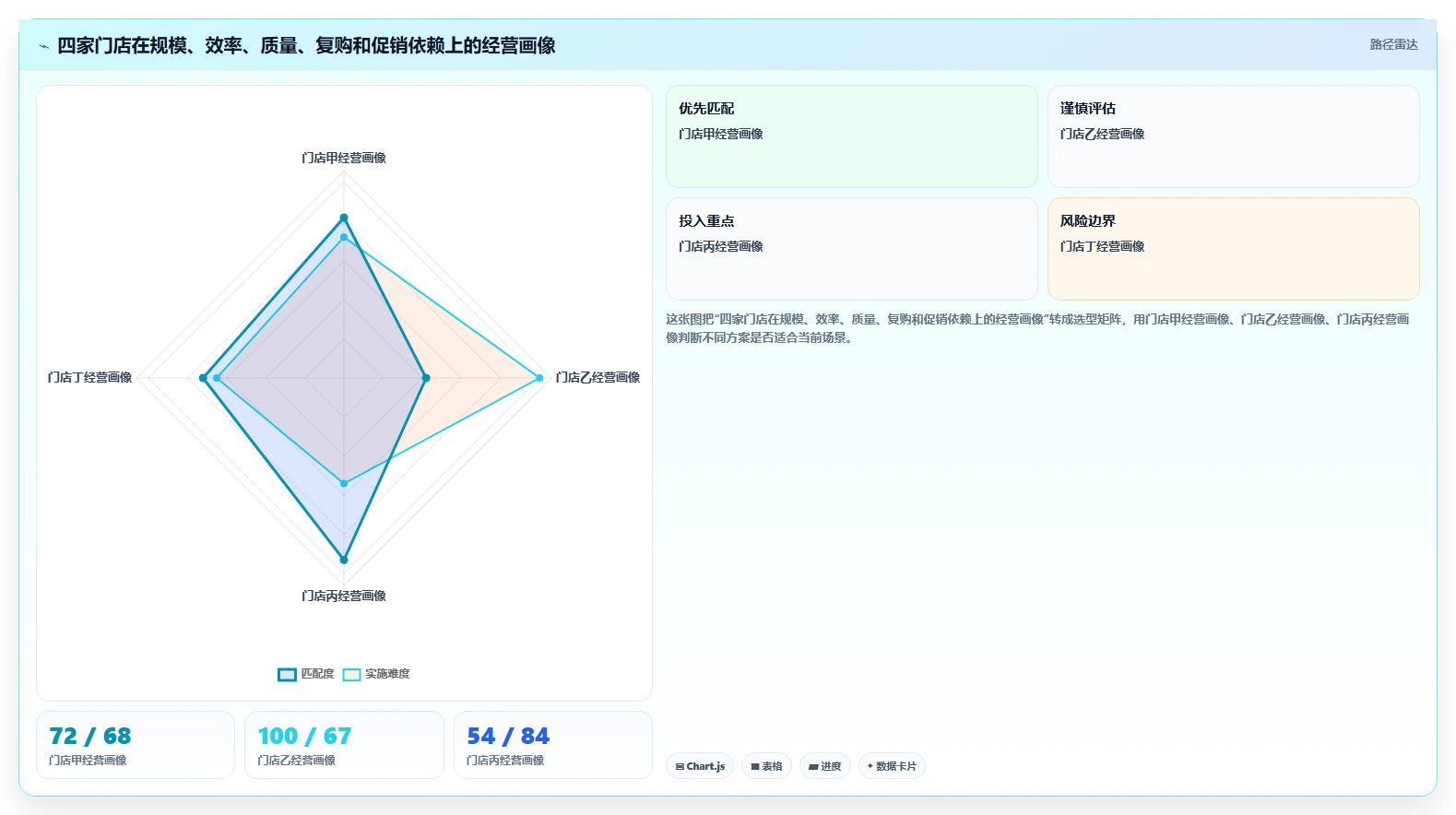Click the light 实施难度 point on the 门店乙 axis
1456x815 pixels.
click(x=539, y=378)
